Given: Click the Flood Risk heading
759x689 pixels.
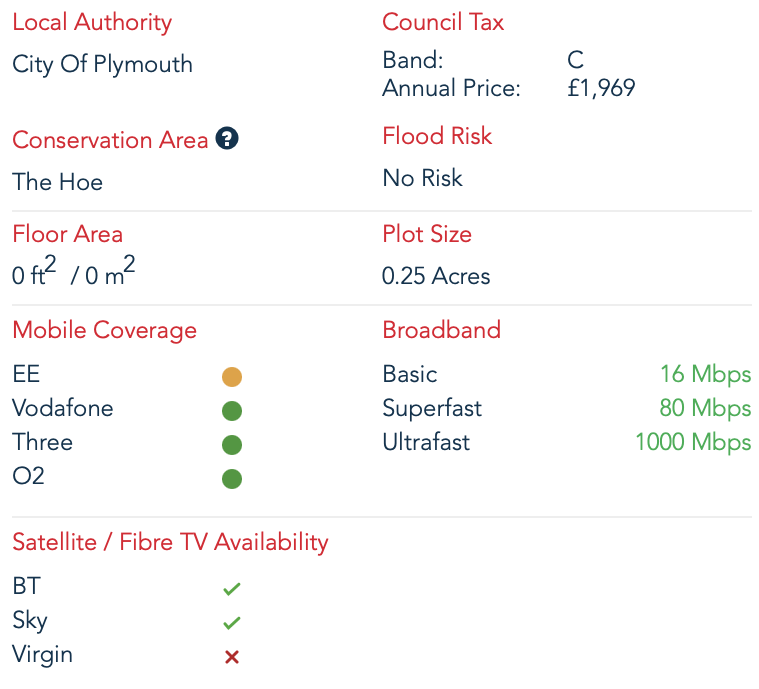Looking at the screenshot, I should click(437, 136).
